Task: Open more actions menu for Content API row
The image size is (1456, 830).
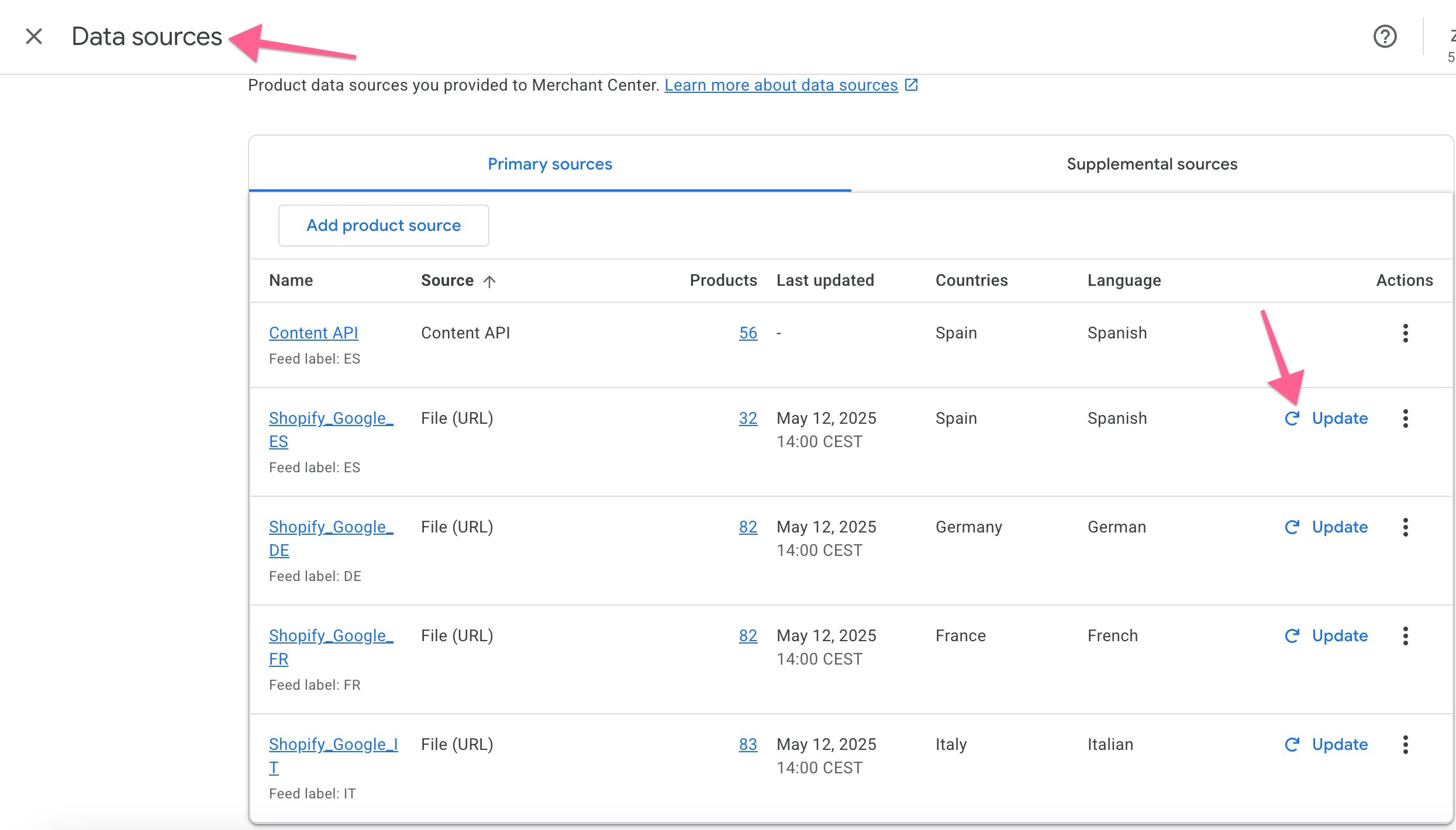Action: click(x=1405, y=333)
